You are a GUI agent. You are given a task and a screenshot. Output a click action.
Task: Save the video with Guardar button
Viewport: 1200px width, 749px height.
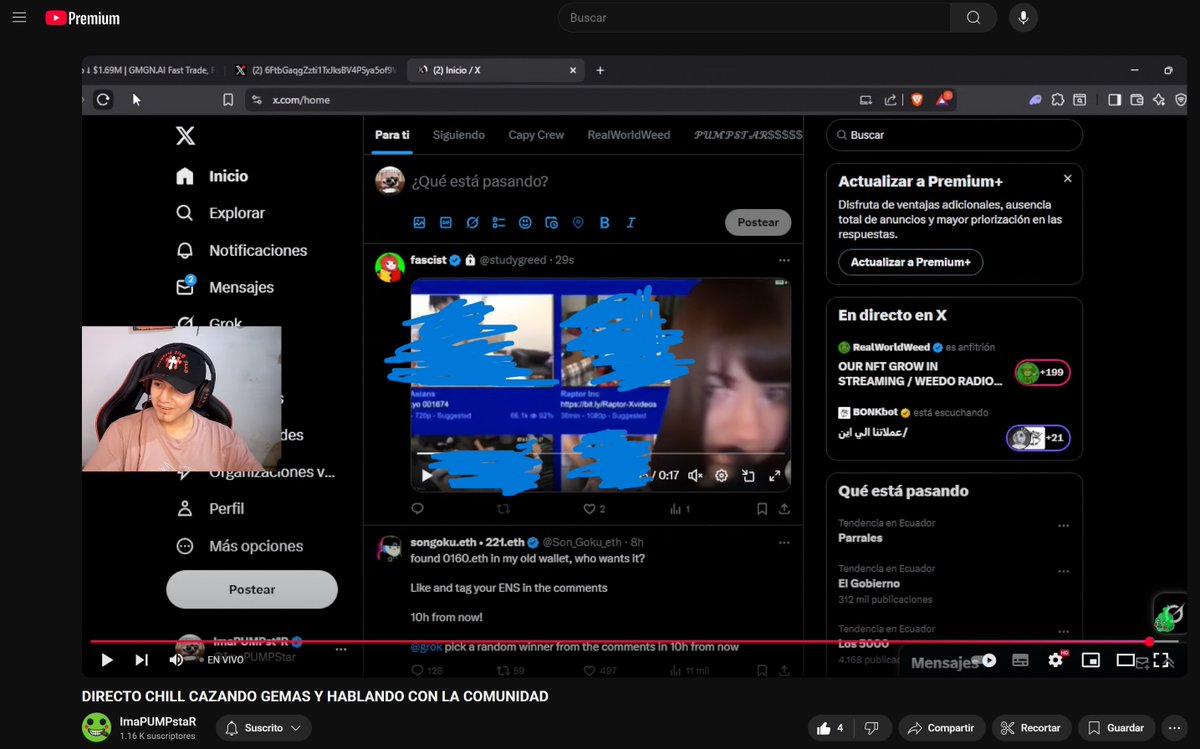[1116, 728]
